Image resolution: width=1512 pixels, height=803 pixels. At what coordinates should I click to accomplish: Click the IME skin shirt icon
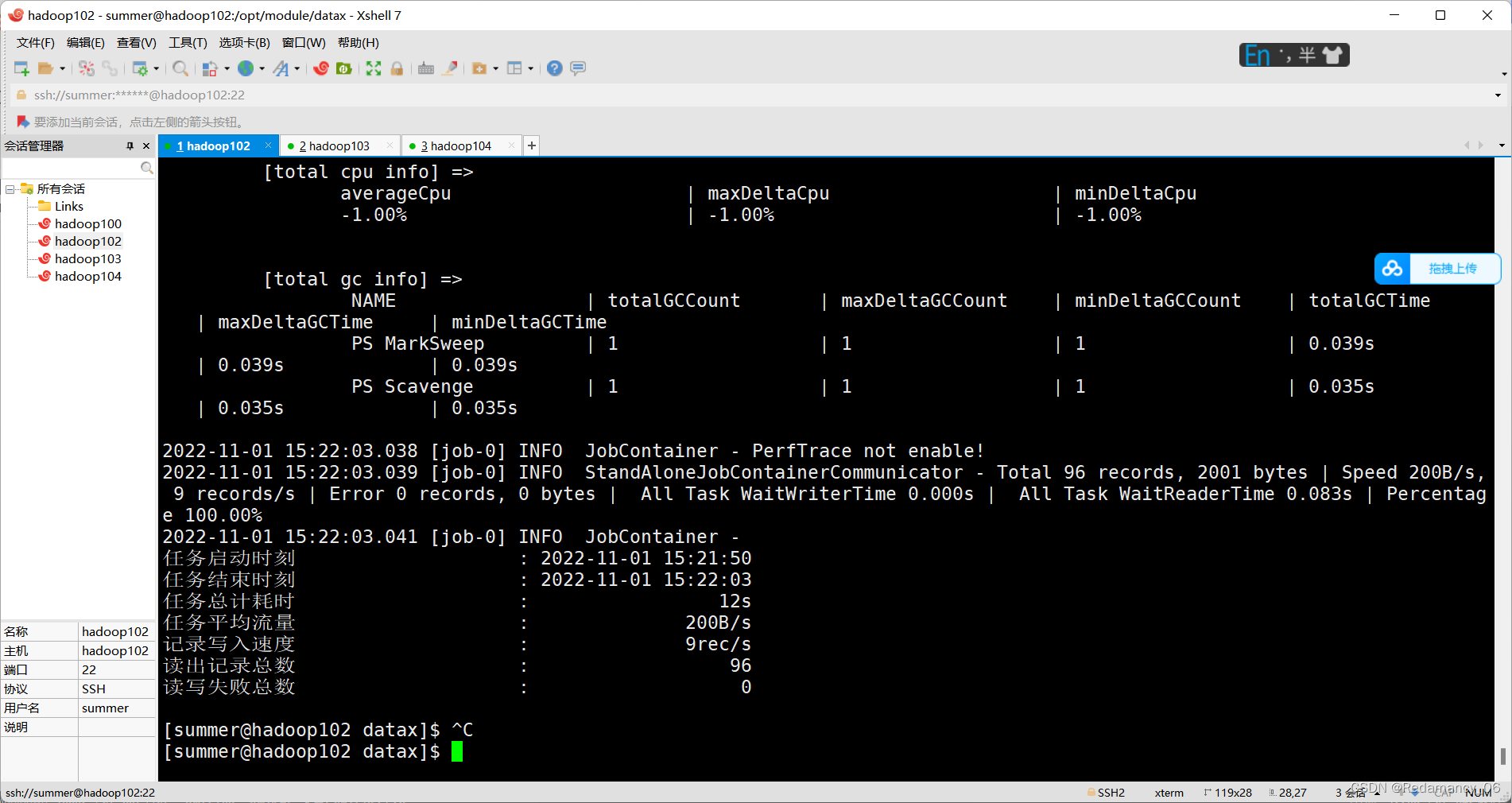[x=1333, y=55]
